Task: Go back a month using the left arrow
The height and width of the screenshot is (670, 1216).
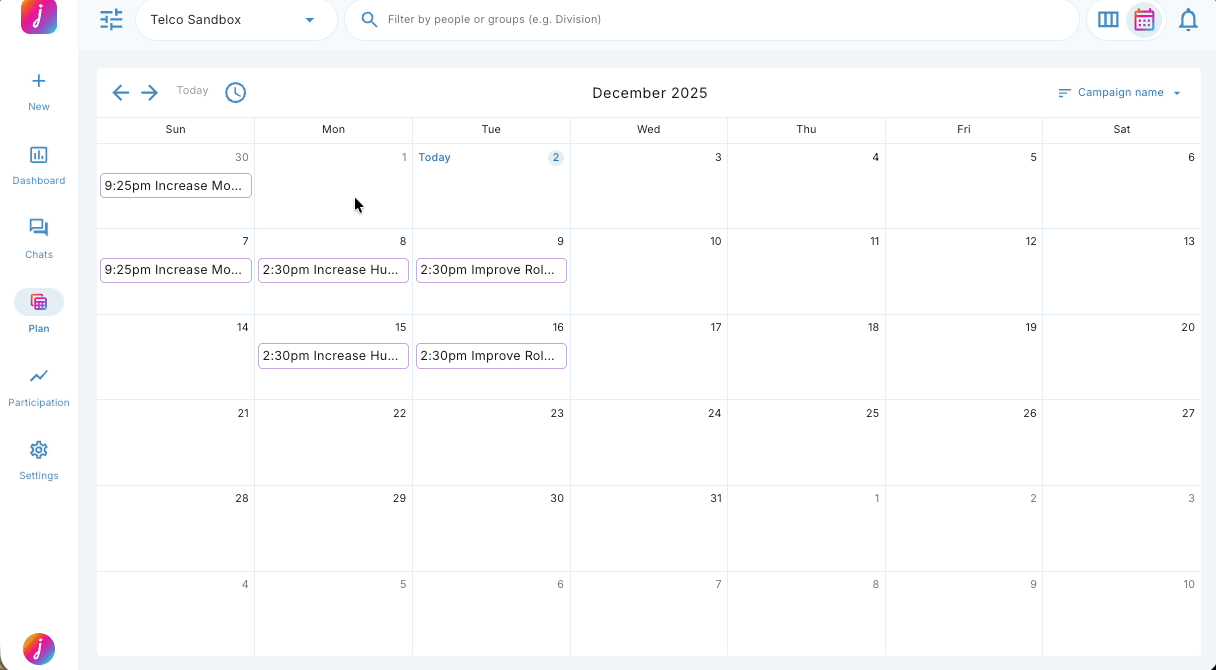Action: tap(120, 92)
